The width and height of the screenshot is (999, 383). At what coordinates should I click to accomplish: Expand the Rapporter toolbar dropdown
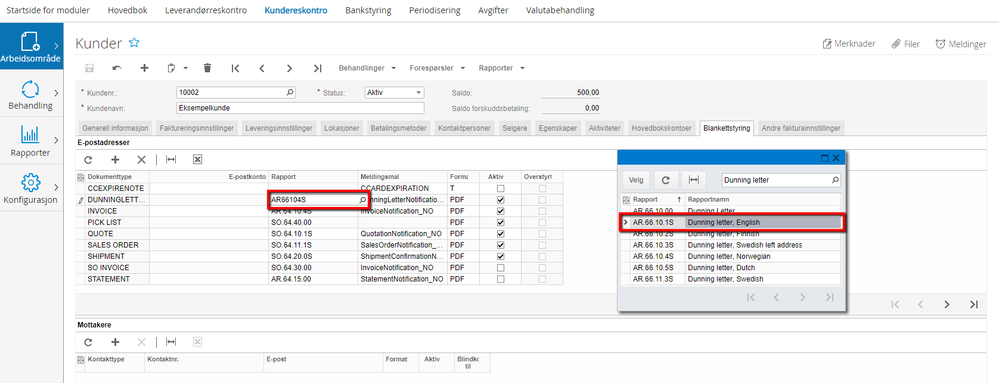(501, 68)
